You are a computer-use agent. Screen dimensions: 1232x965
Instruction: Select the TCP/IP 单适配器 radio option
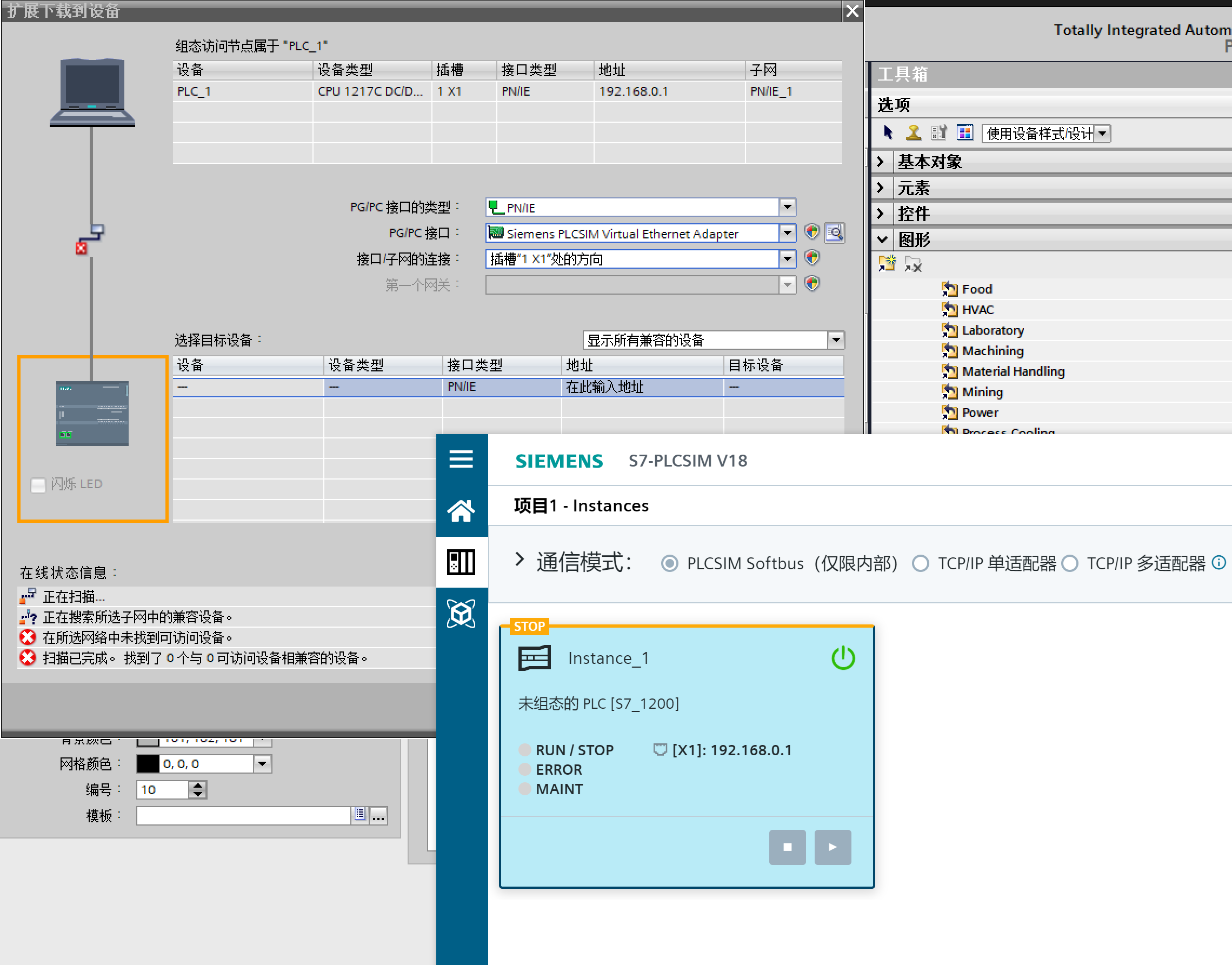[x=920, y=563]
